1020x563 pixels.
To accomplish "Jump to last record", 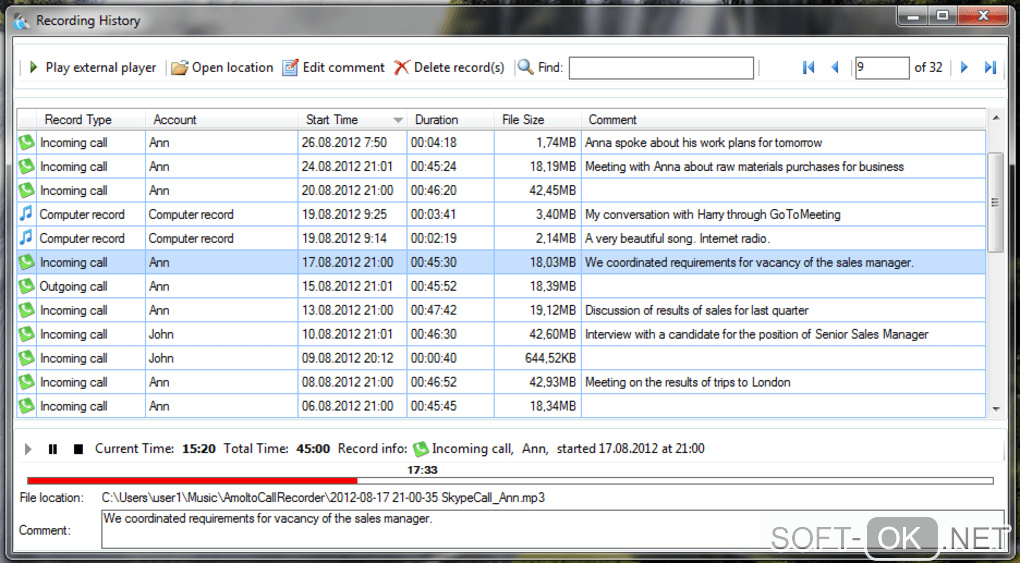I will [990, 67].
